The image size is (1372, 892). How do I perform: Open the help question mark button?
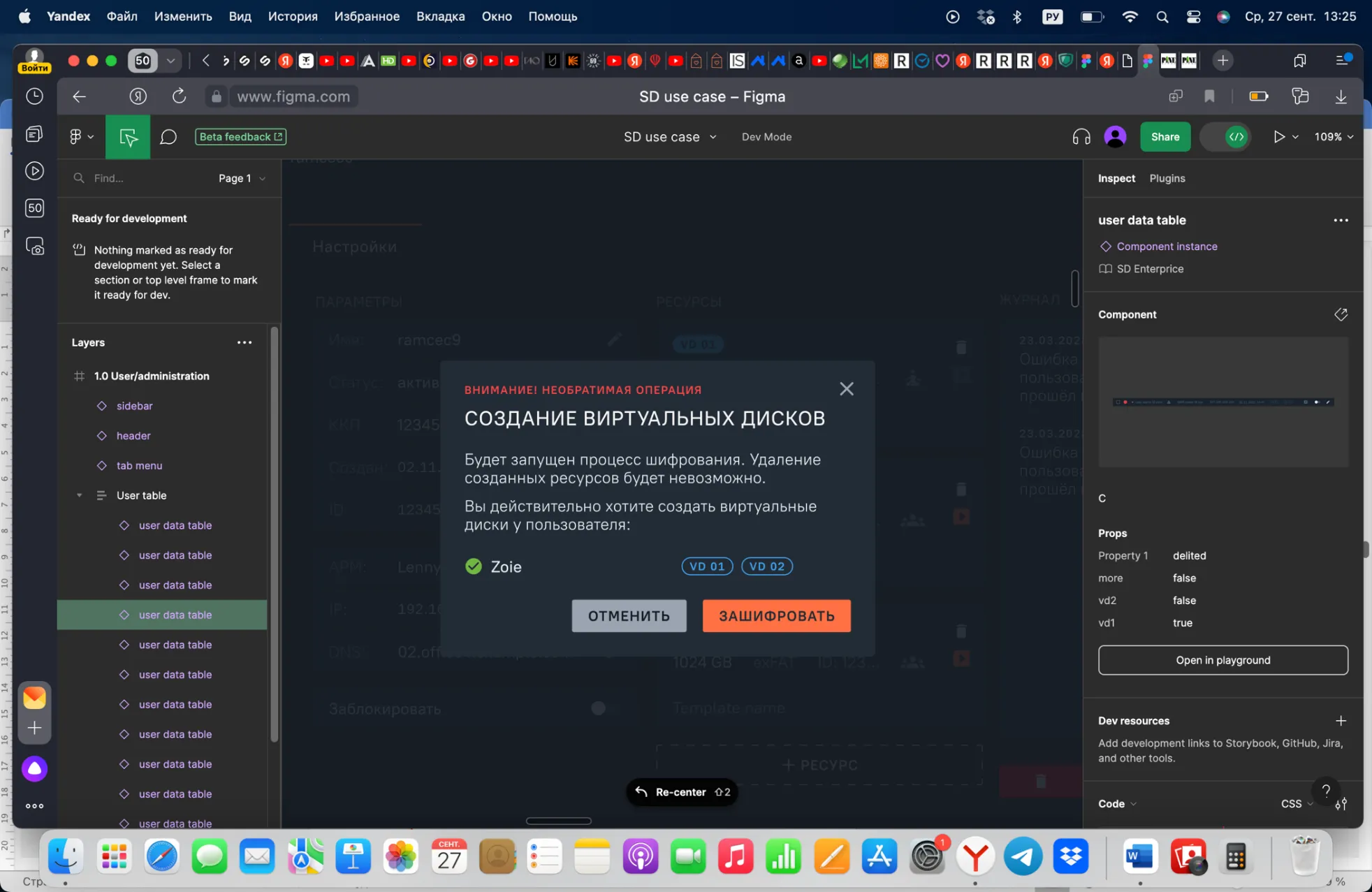(x=1325, y=791)
